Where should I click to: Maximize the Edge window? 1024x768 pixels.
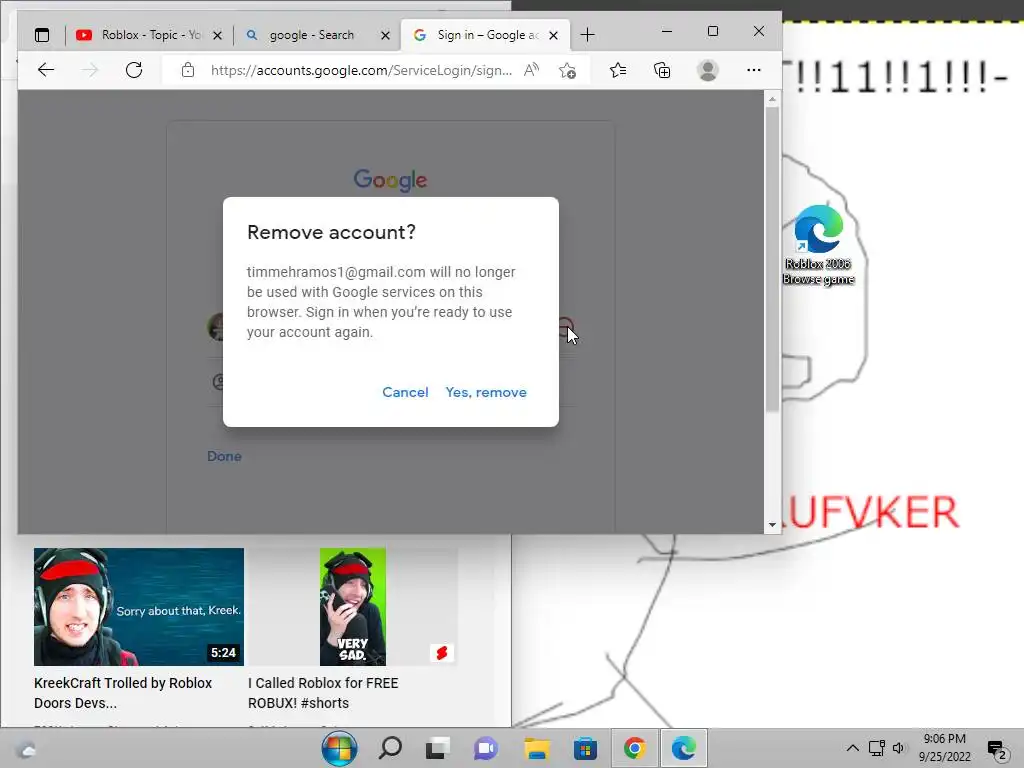click(712, 31)
